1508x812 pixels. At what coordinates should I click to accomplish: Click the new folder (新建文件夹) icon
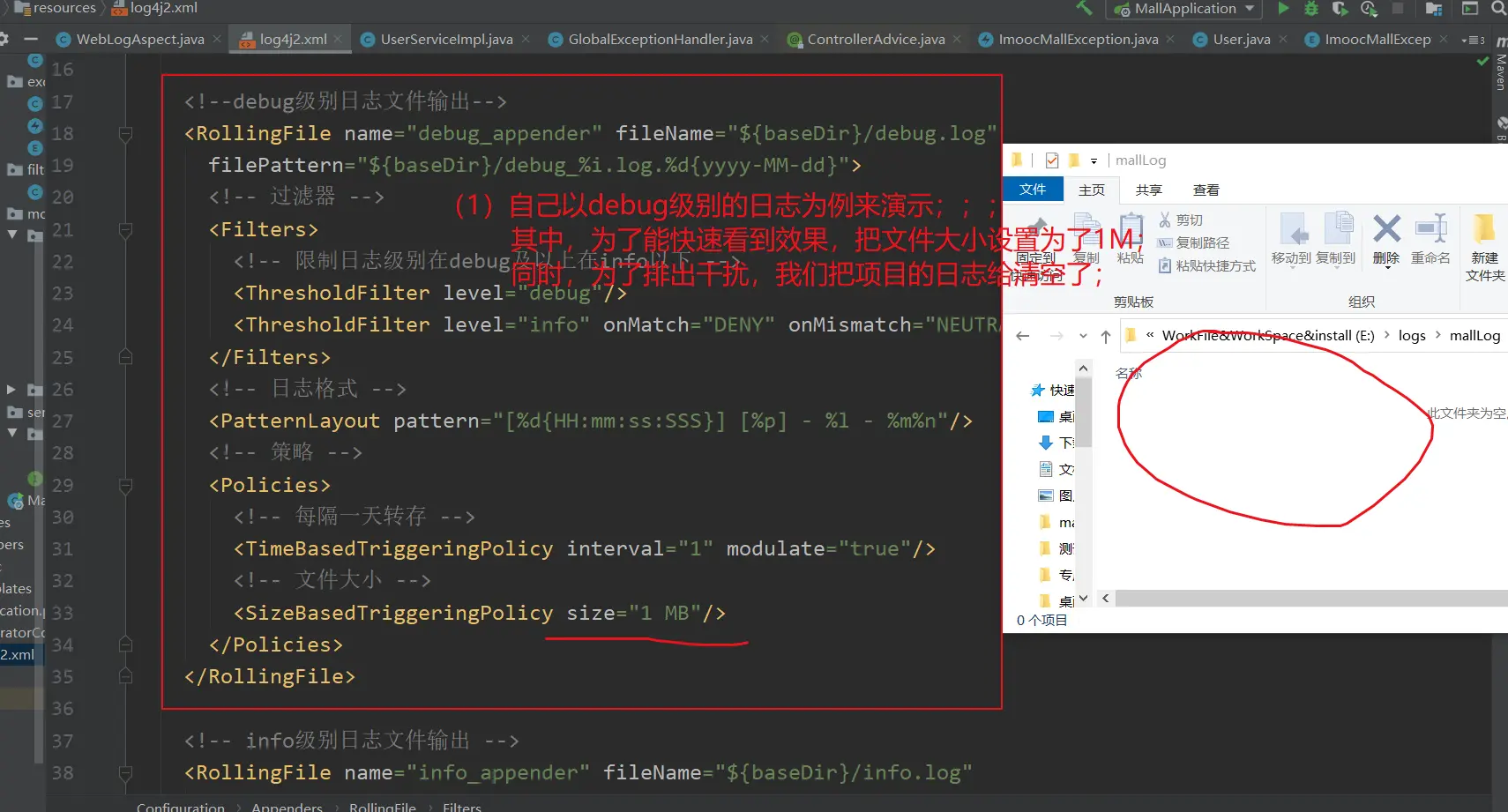click(x=1484, y=231)
